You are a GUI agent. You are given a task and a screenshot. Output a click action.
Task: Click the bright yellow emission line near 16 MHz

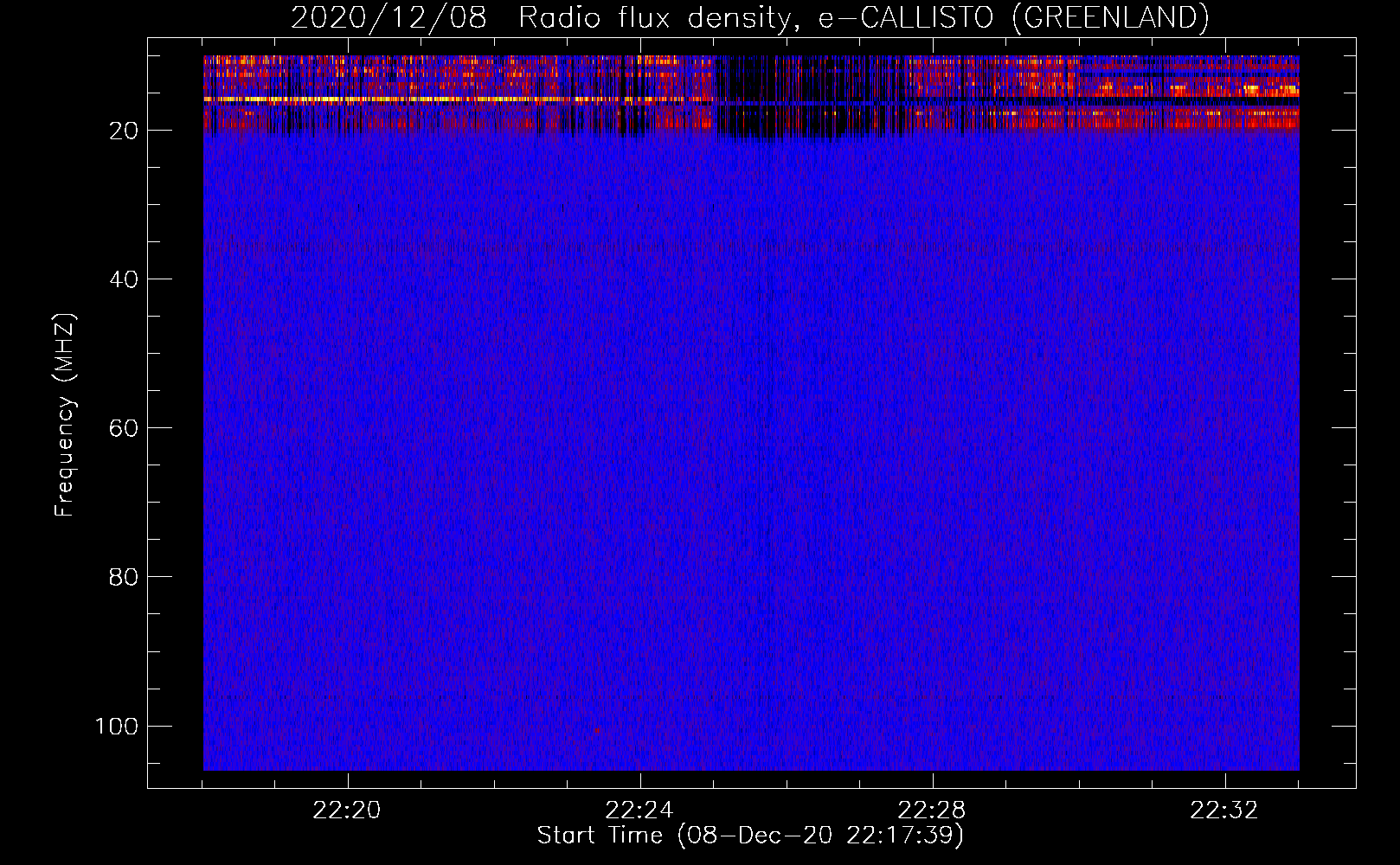(459, 99)
